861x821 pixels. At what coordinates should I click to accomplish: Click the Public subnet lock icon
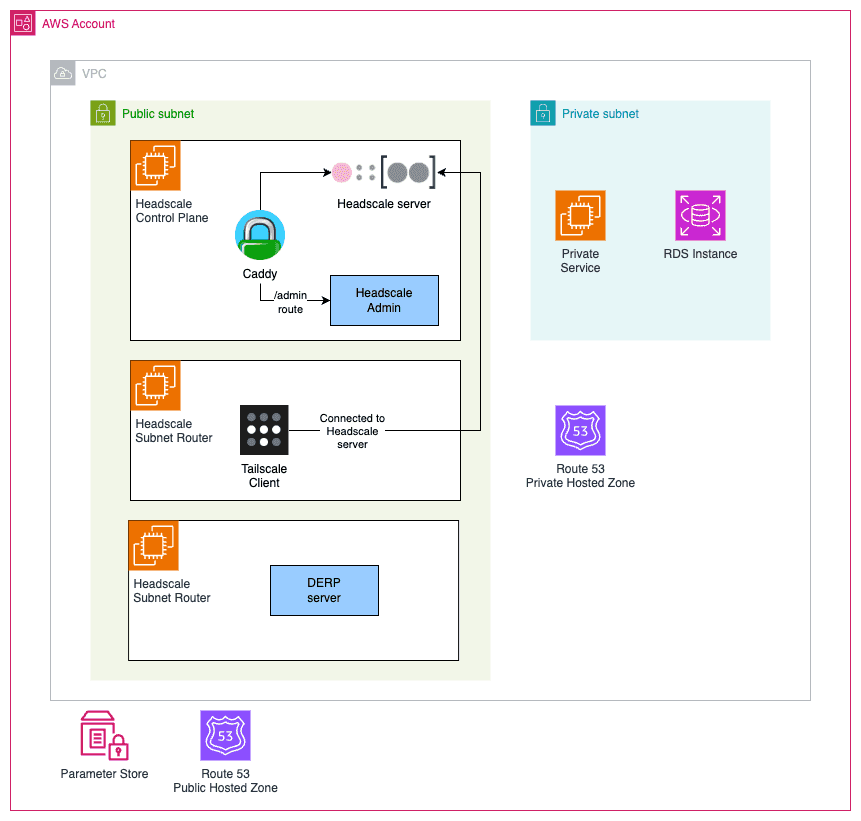pyautogui.click(x=103, y=114)
